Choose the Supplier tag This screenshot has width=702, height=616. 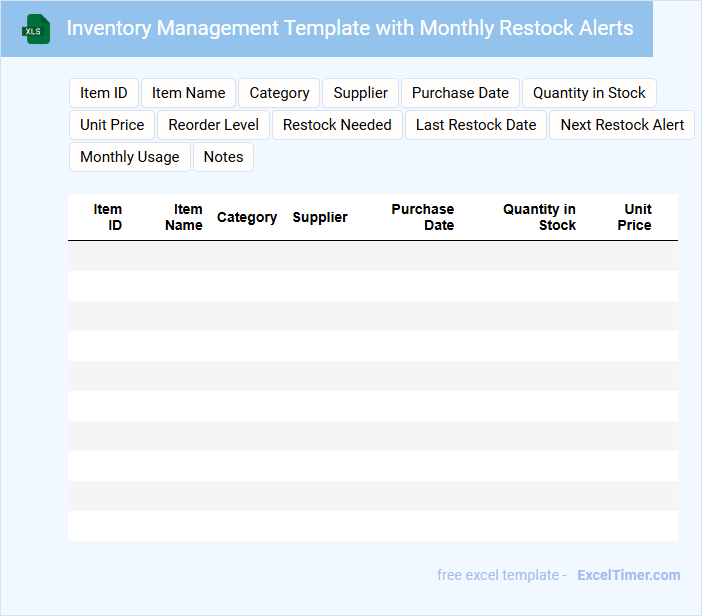[x=360, y=93]
